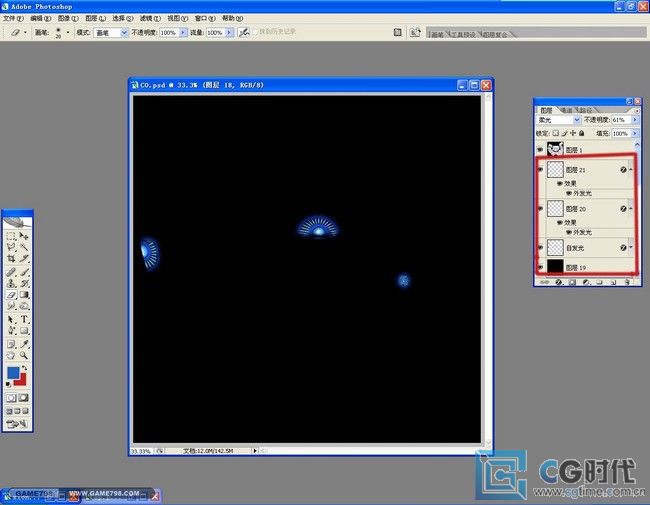Viewport: 650px width, 505px height.
Task: Open the 编辑 menu
Action: [41, 18]
